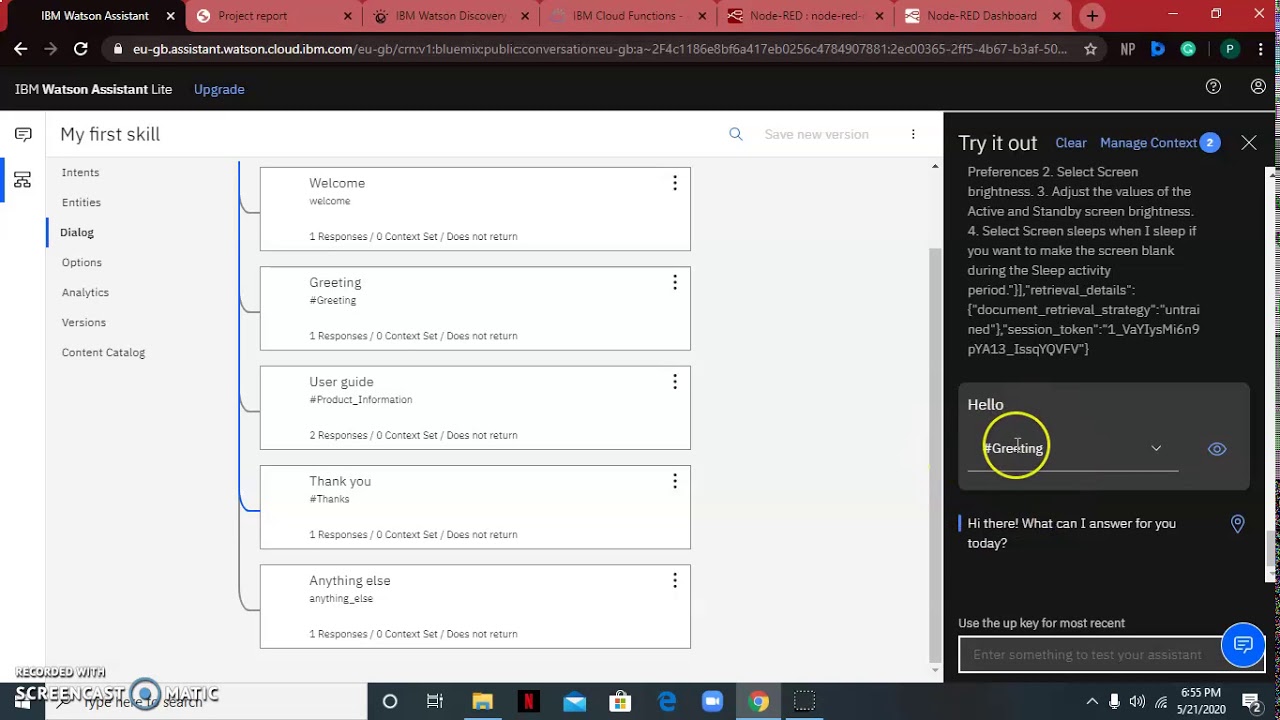
Task: Open the User guide node options menu
Action: [x=675, y=382]
